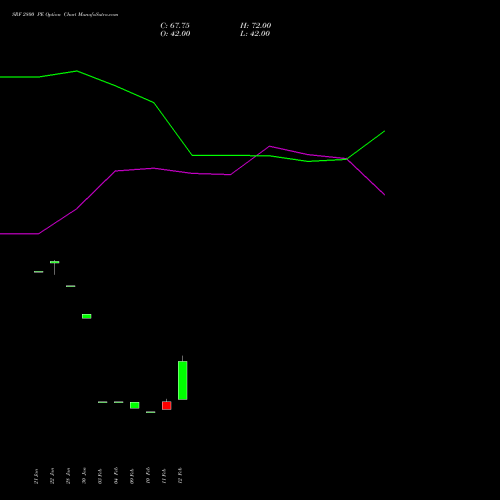This screenshot has height=500, width=500.
Task: Click the small green candle for 30 Jan
Action: click(87, 316)
